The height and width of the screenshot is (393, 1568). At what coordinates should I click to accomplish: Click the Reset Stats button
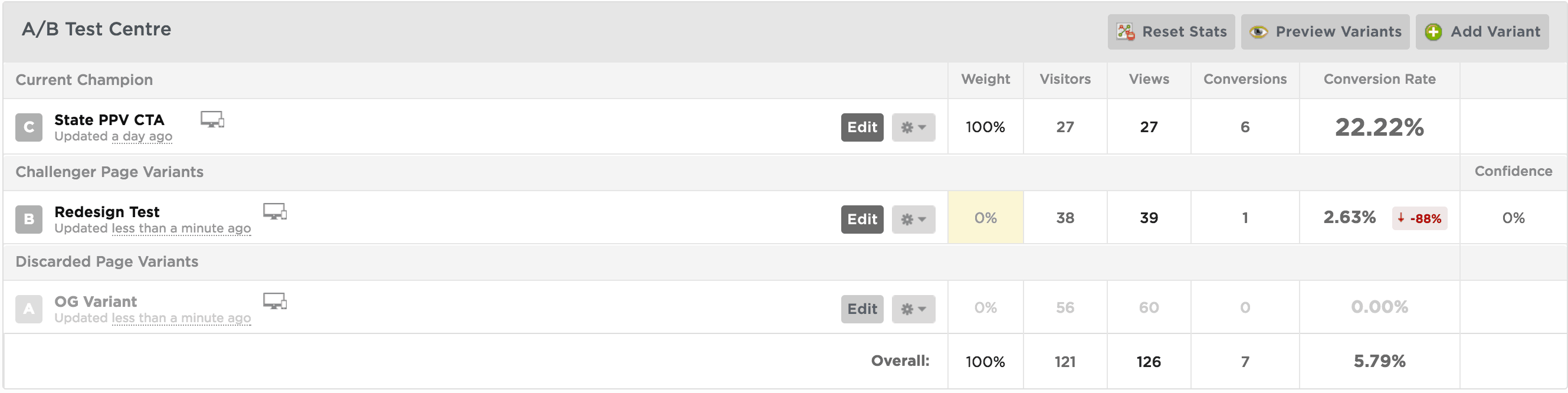pyautogui.click(x=1171, y=32)
